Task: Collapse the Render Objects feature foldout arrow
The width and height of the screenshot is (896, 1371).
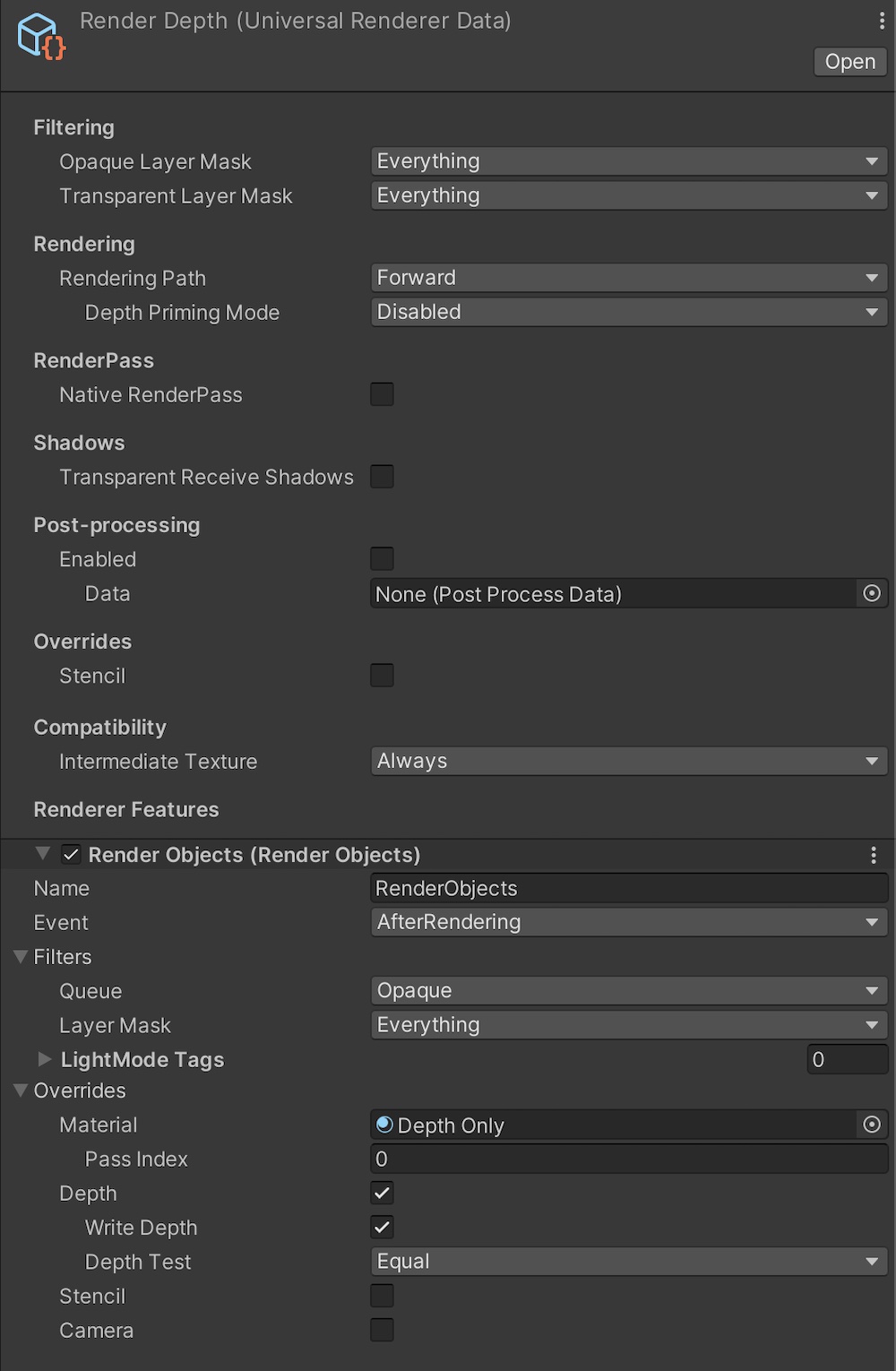Action: [42, 854]
